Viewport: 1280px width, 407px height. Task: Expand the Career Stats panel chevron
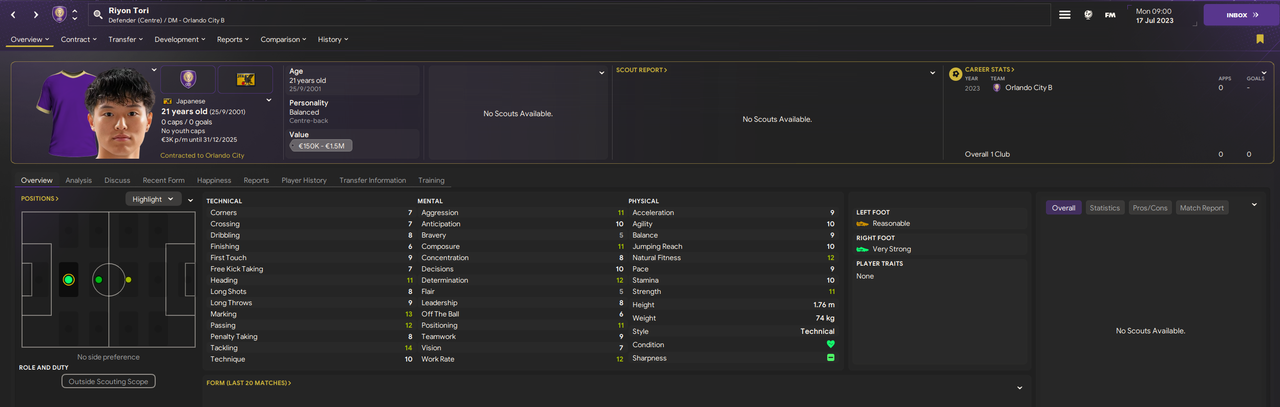point(1264,72)
